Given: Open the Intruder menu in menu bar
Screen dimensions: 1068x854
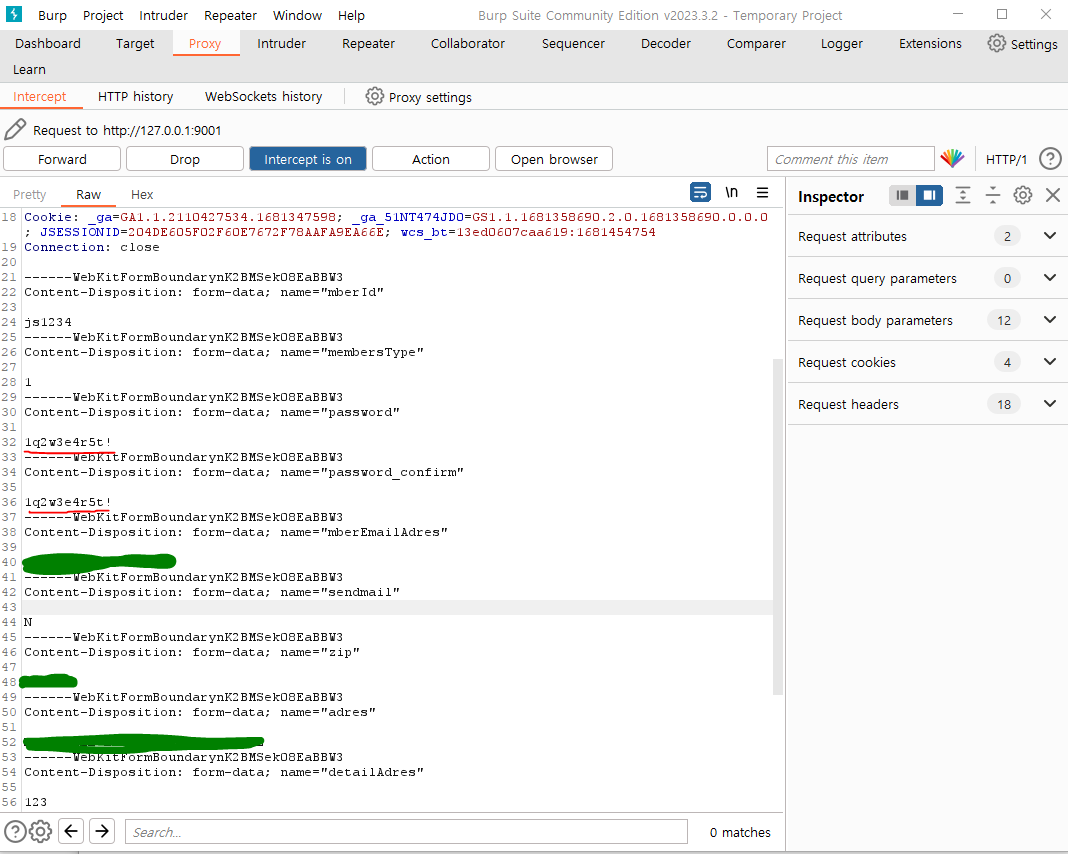Looking at the screenshot, I should click(163, 15).
